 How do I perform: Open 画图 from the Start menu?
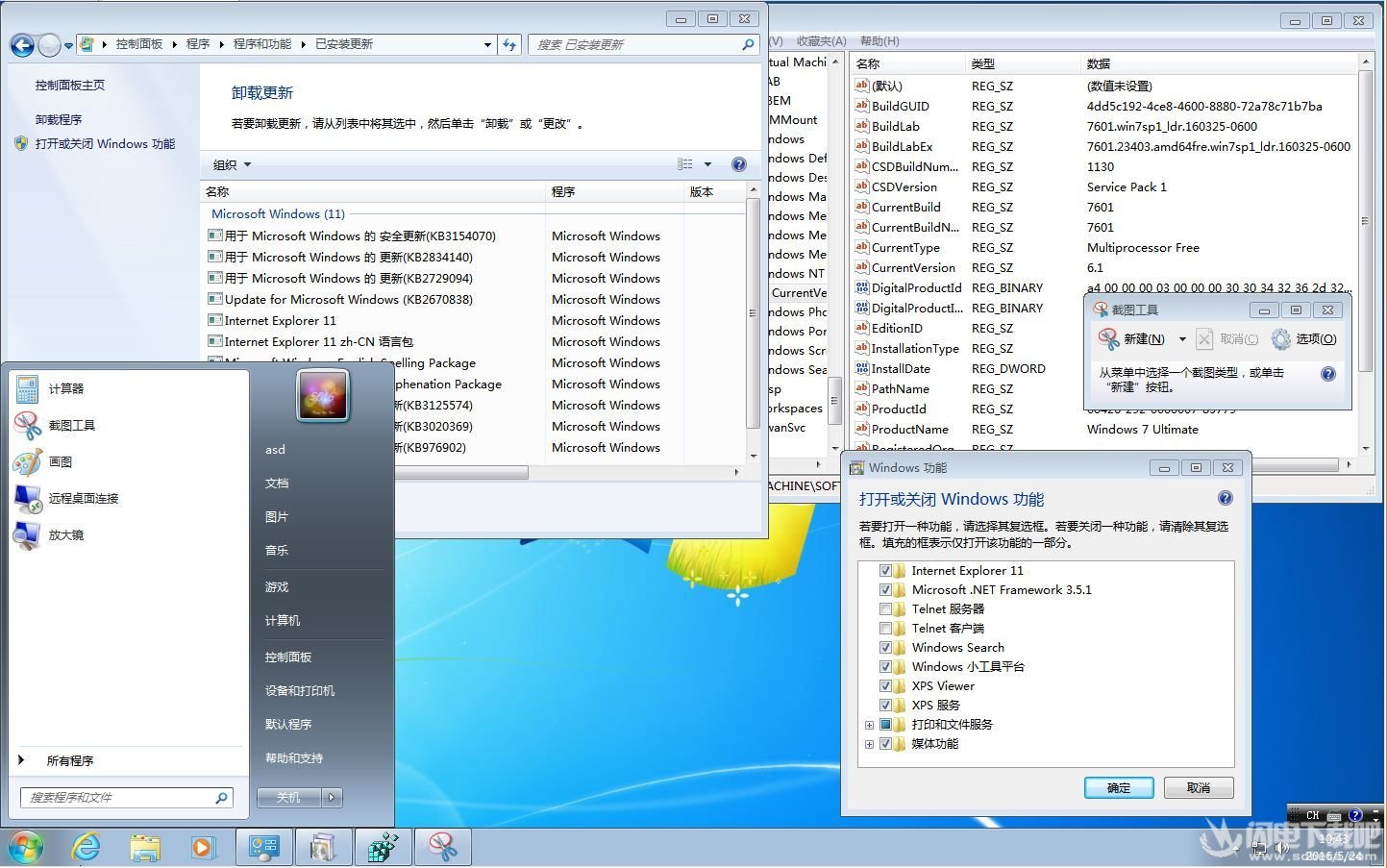[x=60, y=461]
